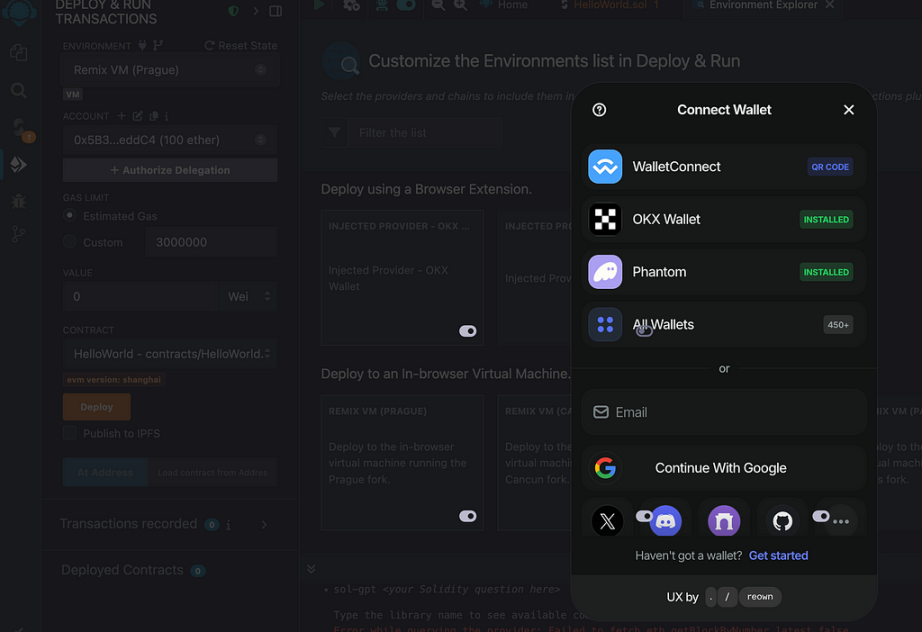The image size is (922, 632).
Task: Close the Connect Wallet dialog
Action: 848,110
